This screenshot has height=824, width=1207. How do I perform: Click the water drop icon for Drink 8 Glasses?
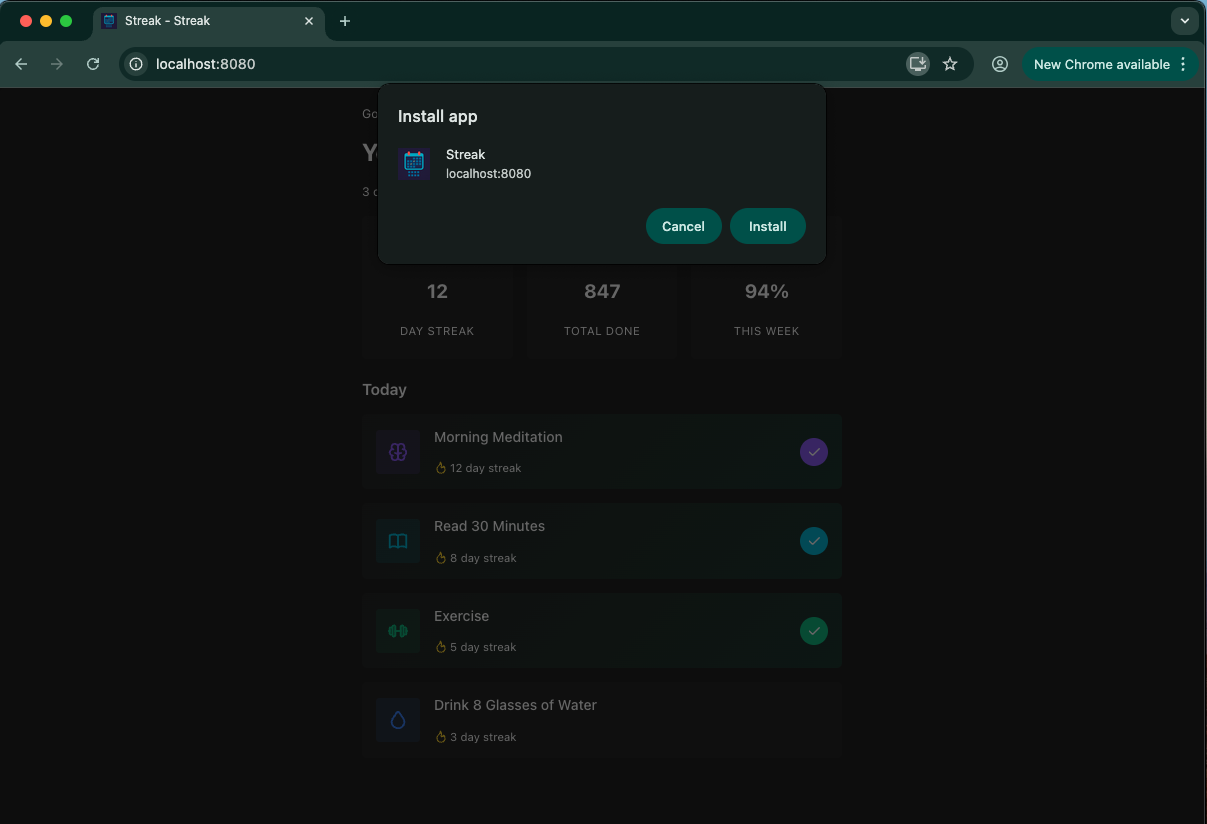point(397,720)
